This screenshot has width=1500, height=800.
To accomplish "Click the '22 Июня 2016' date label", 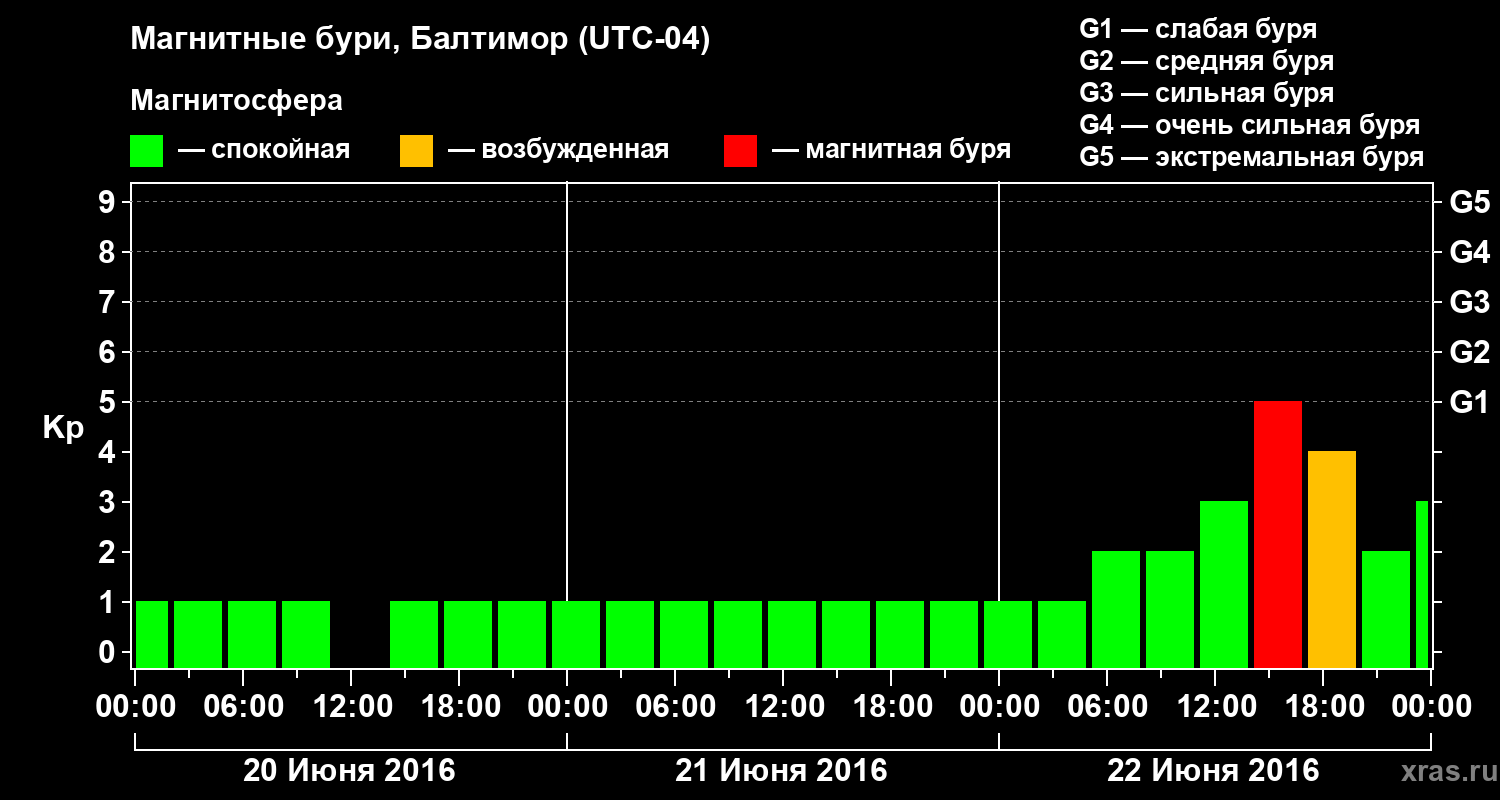I will (1214, 771).
